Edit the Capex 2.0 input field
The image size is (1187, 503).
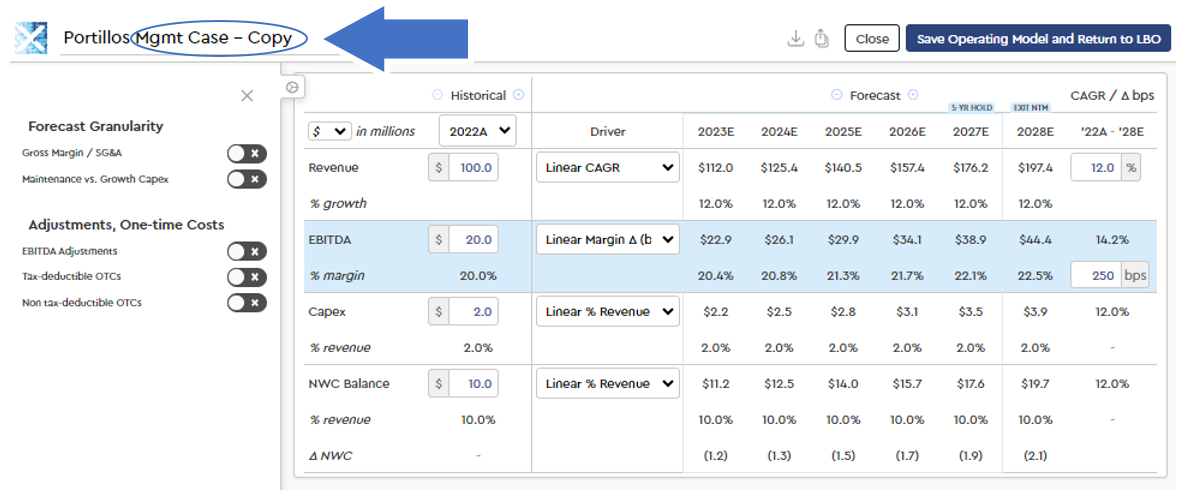pos(473,311)
